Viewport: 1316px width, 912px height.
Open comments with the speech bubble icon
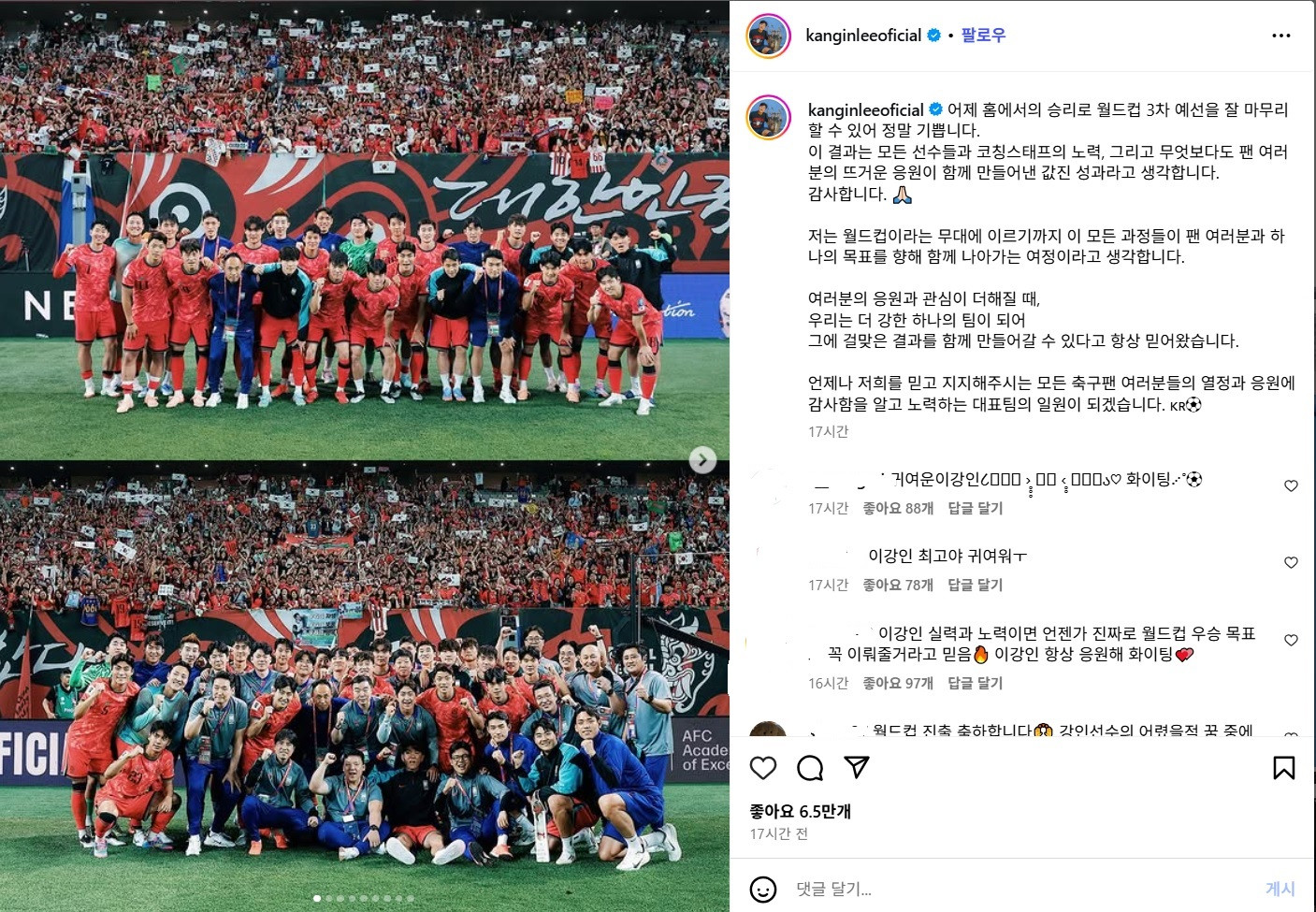pos(810,768)
